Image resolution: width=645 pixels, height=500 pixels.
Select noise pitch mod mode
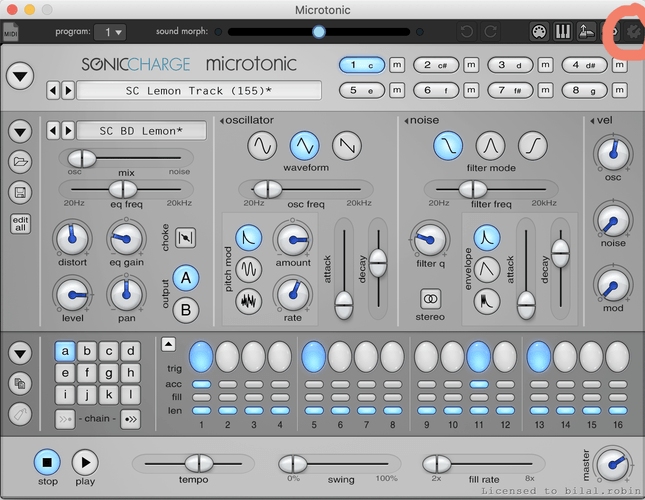[x=248, y=301]
